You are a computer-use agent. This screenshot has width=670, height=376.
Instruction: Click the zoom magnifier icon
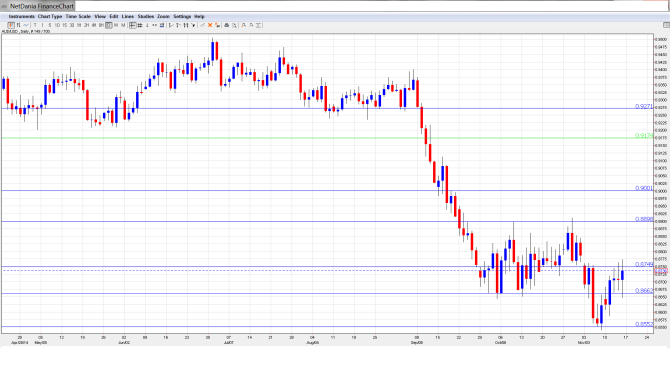(234, 25)
